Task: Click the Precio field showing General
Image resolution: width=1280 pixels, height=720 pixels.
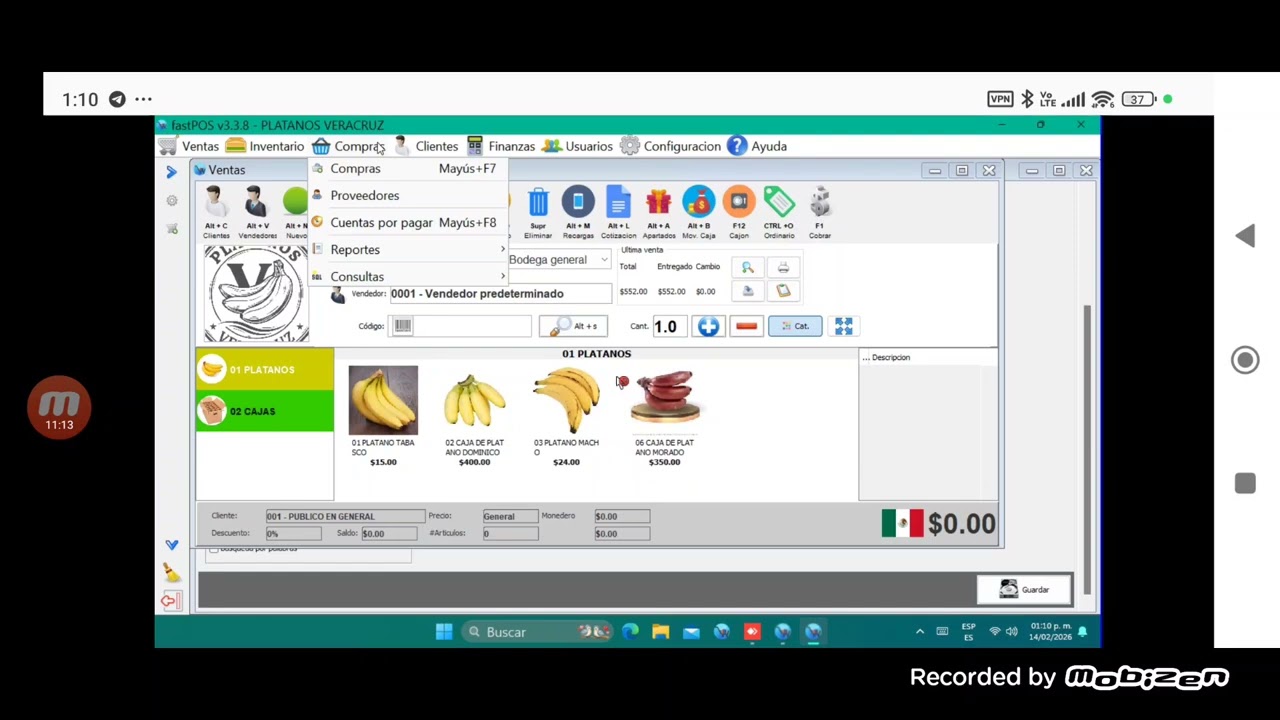Action: point(510,516)
